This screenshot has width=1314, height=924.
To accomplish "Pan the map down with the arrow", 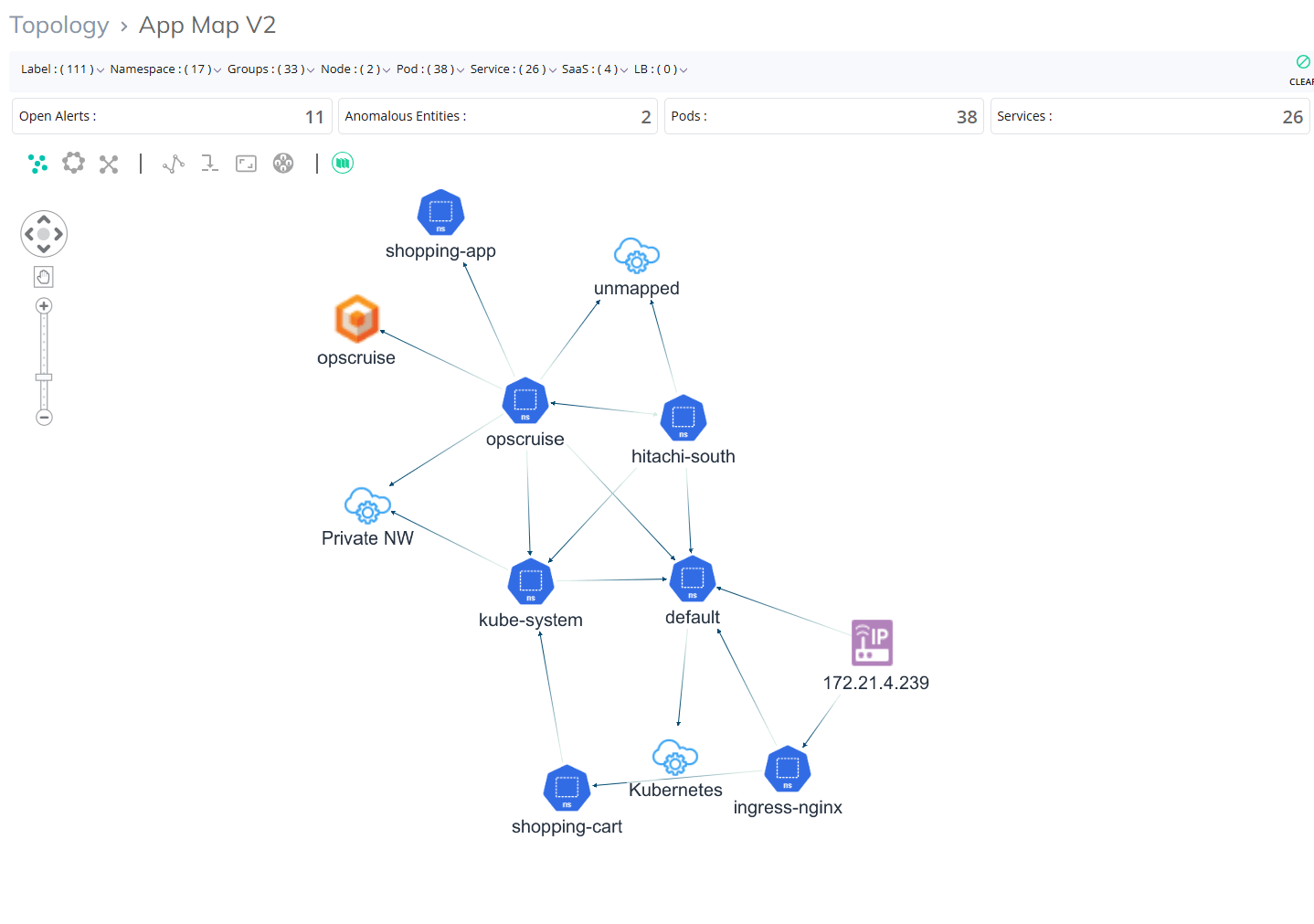I will [x=44, y=249].
